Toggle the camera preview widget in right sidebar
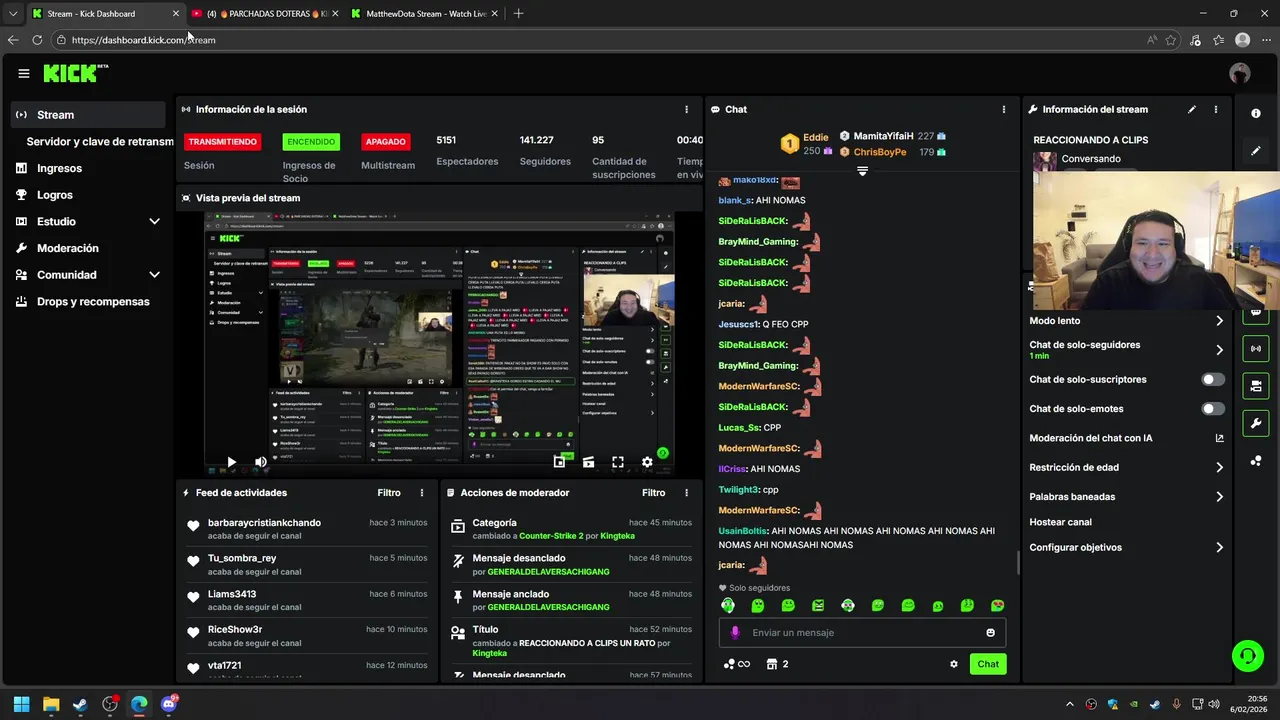Screen dimensions: 1280x720 (x=1256, y=386)
